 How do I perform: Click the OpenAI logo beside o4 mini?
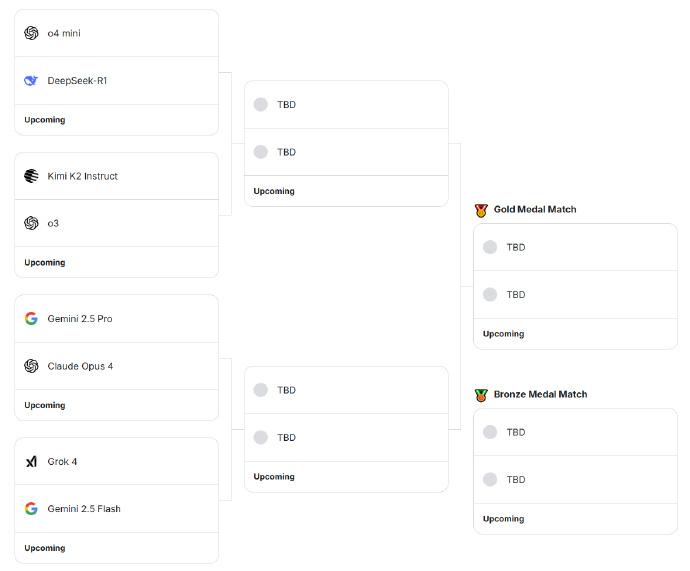(31, 33)
